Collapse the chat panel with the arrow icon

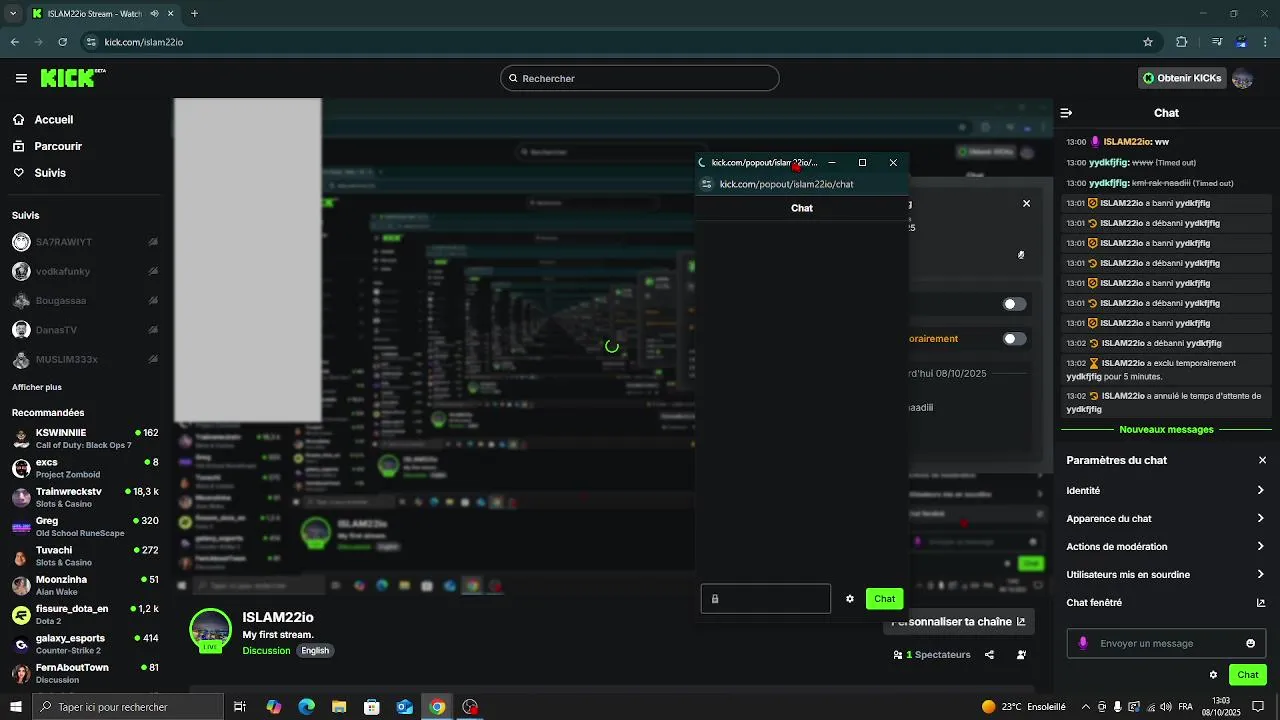point(1066,113)
